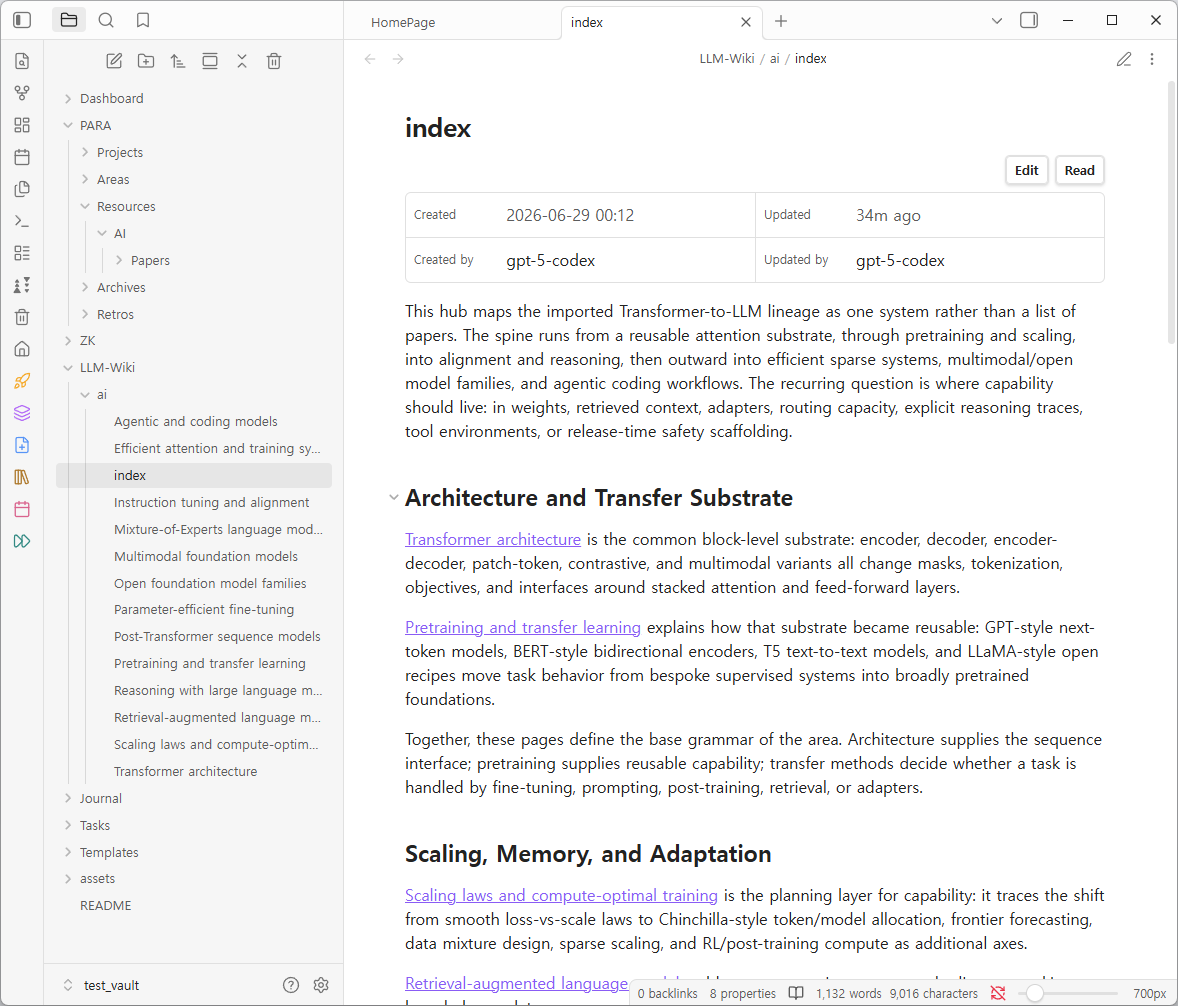This screenshot has width=1178, height=1006.
Task: Open settings gear beside vault name
Action: click(322, 985)
